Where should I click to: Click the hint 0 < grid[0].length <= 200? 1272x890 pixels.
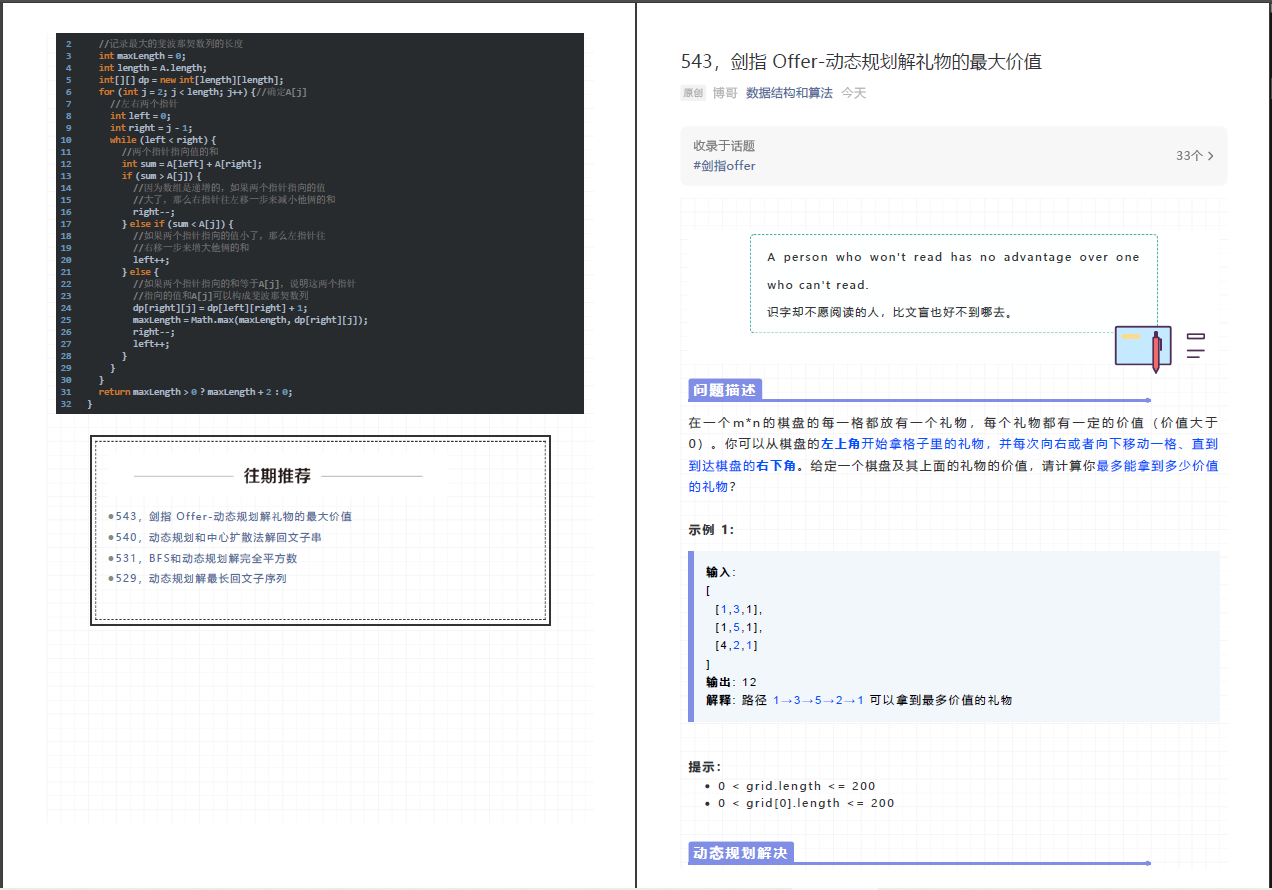(806, 803)
